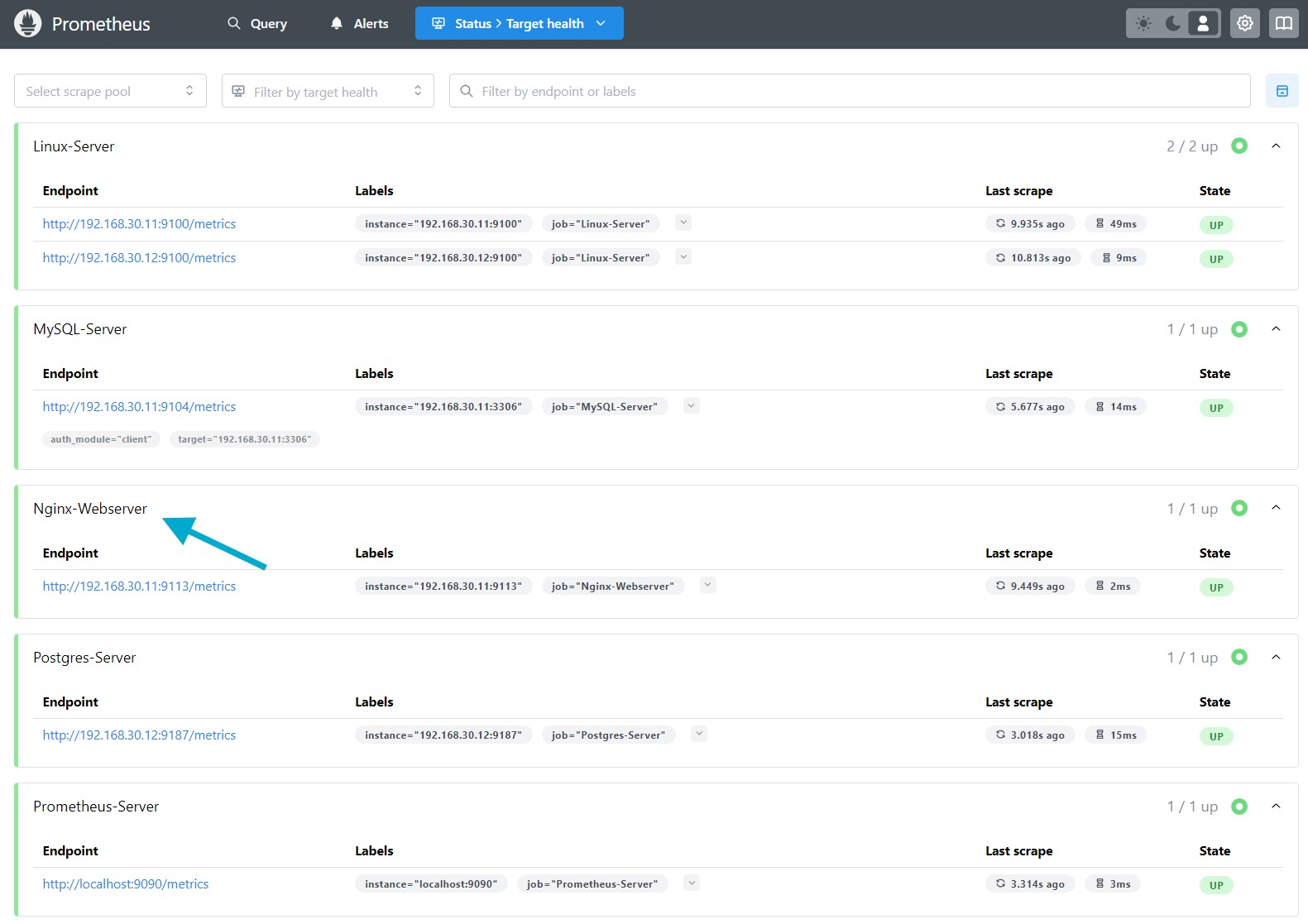Click the Nginx-Webserver green health status icon
The height and width of the screenshot is (924, 1308).
pos(1239,508)
